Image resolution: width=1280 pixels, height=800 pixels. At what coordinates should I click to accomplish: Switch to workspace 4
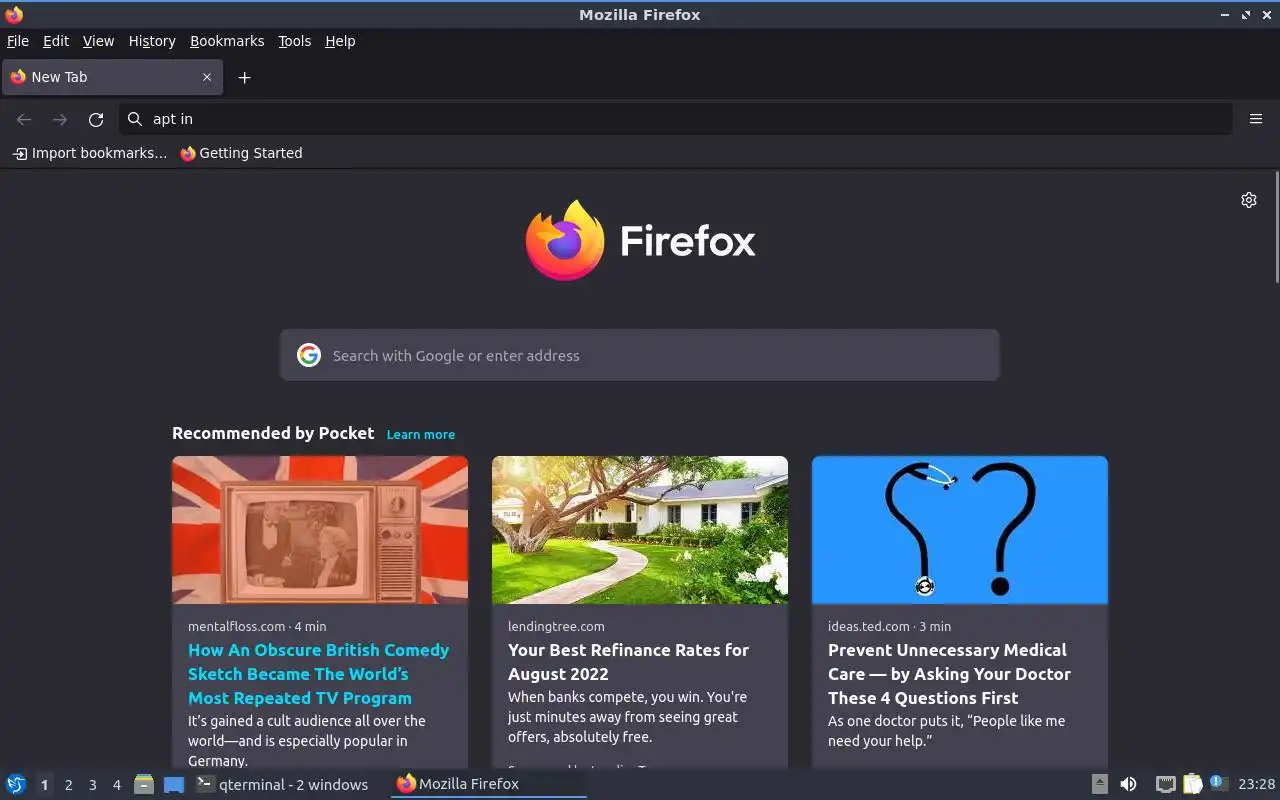click(x=116, y=785)
